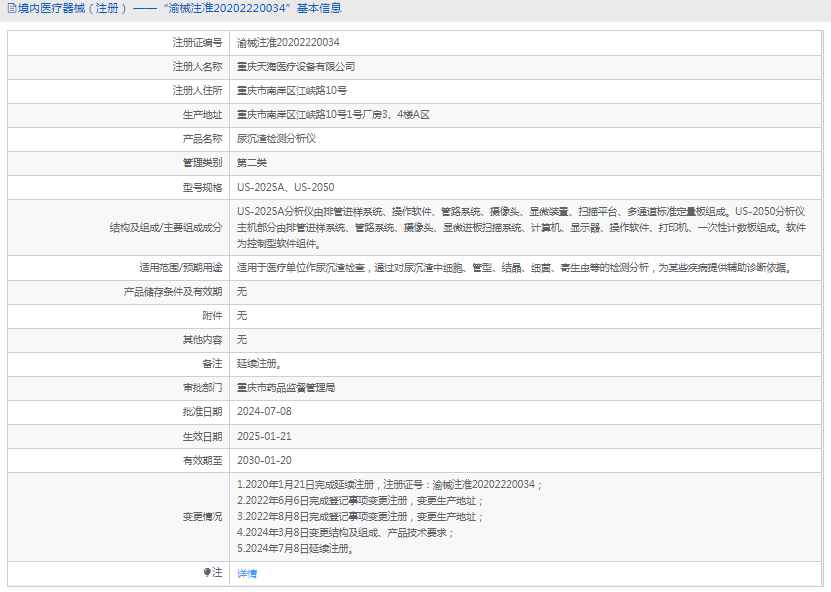
Task: Click registrant name 重庆天海医疗设备有限公司
Action: coord(296,67)
